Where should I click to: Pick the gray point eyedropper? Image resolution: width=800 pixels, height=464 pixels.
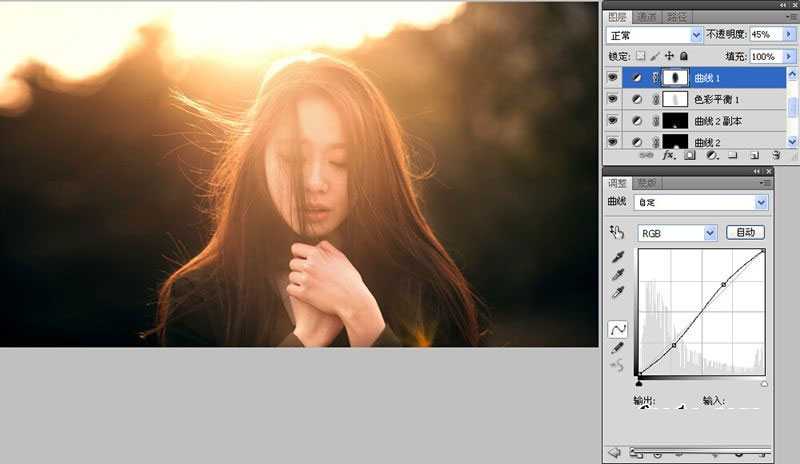[x=617, y=274]
